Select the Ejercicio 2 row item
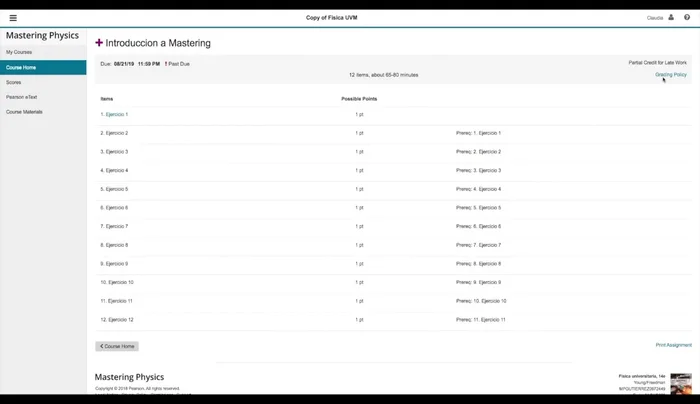This screenshot has width=700, height=404. pos(116,133)
